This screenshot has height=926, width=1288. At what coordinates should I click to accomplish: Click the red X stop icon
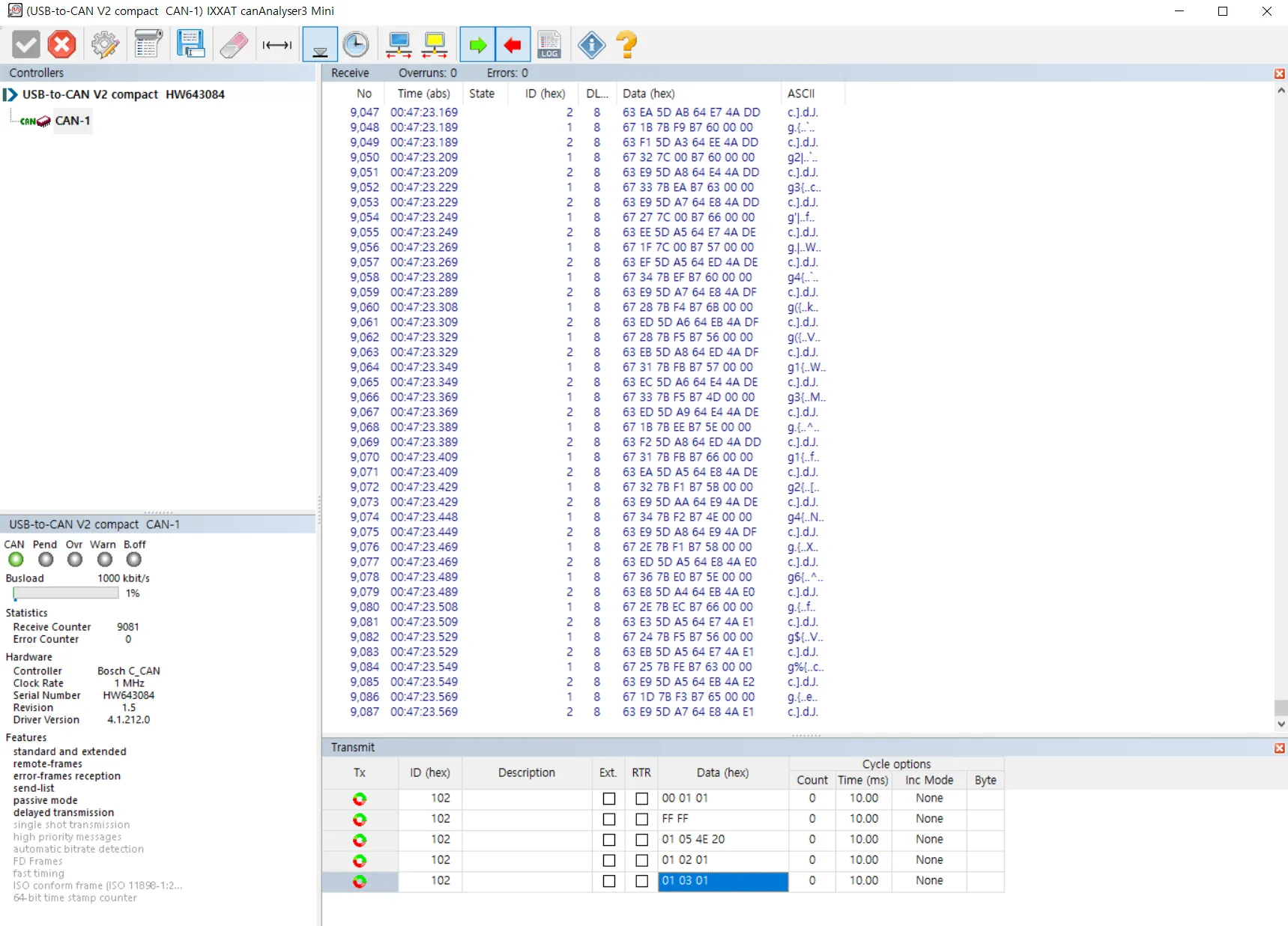[61, 45]
